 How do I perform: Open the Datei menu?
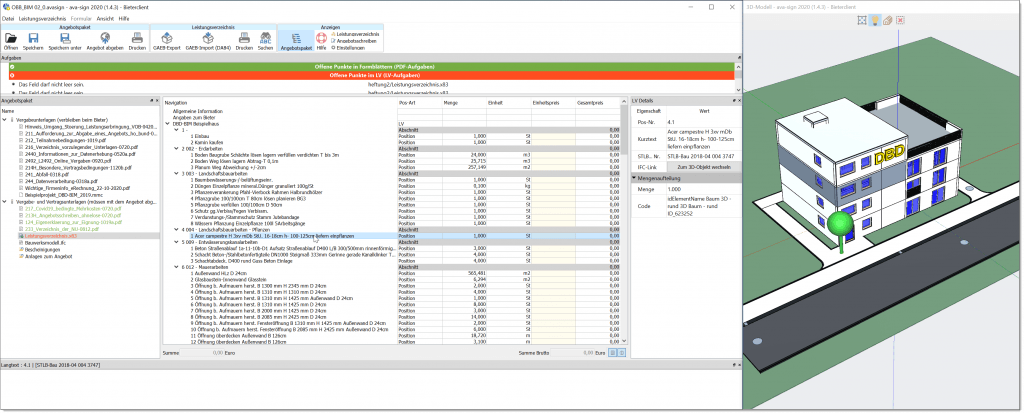click(x=8, y=19)
